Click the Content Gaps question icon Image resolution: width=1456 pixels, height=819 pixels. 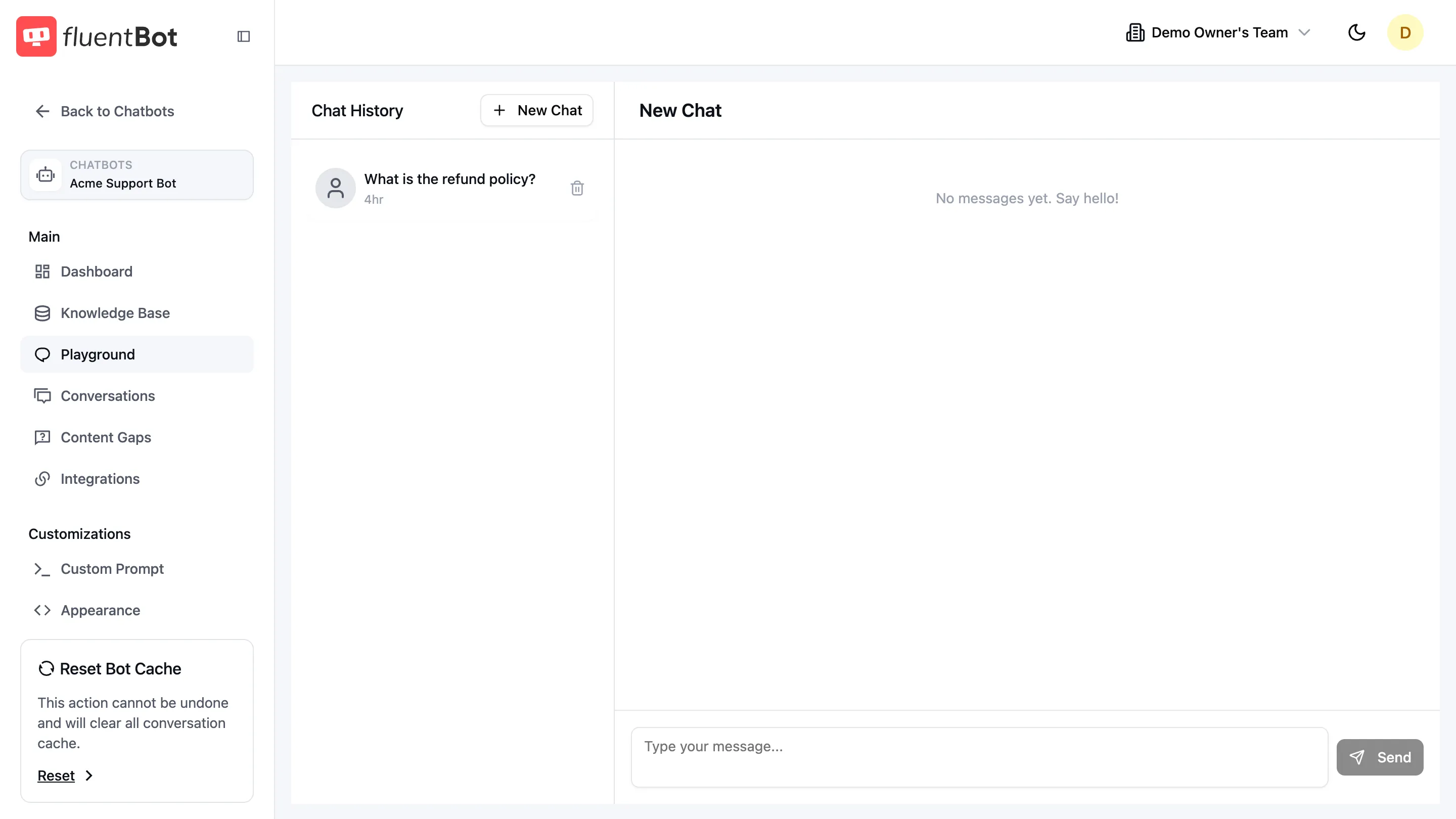42,437
